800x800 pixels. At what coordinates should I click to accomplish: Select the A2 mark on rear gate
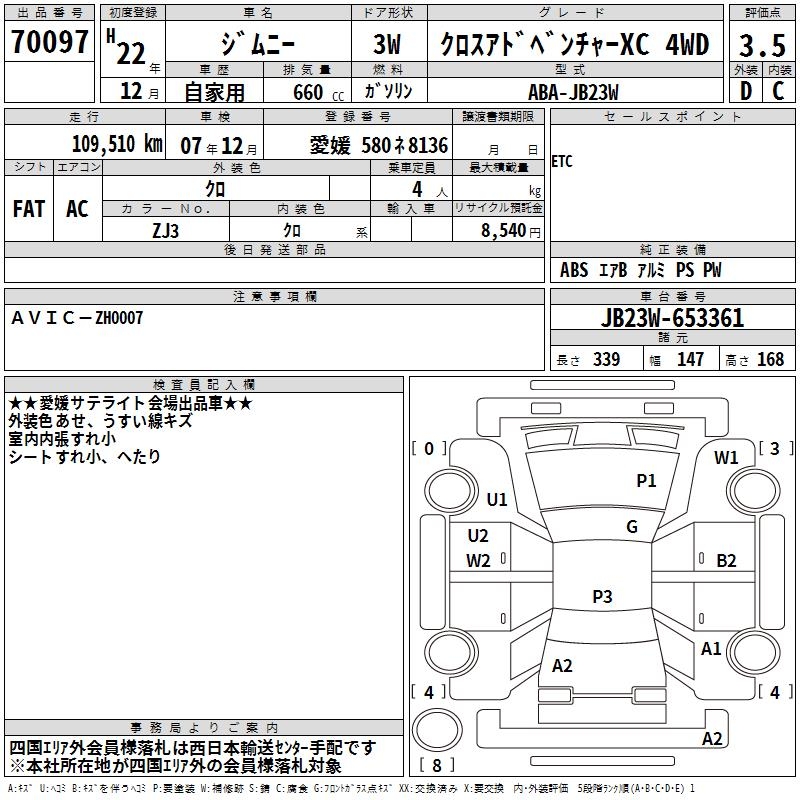pyautogui.click(x=562, y=666)
